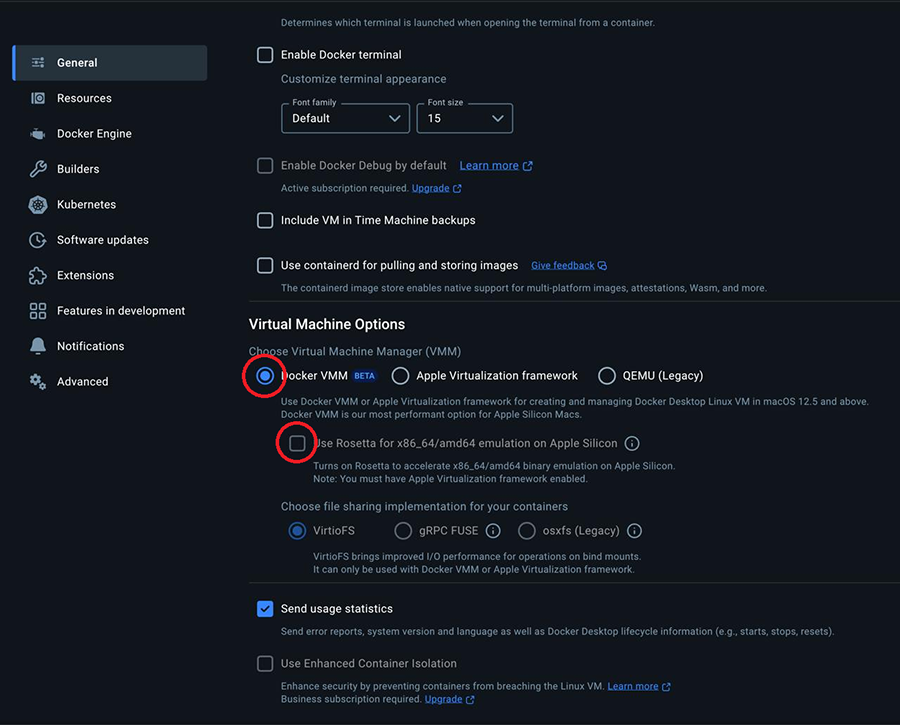Click the Extensions puzzle icon
Viewport: 900px width, 725px height.
[38, 276]
